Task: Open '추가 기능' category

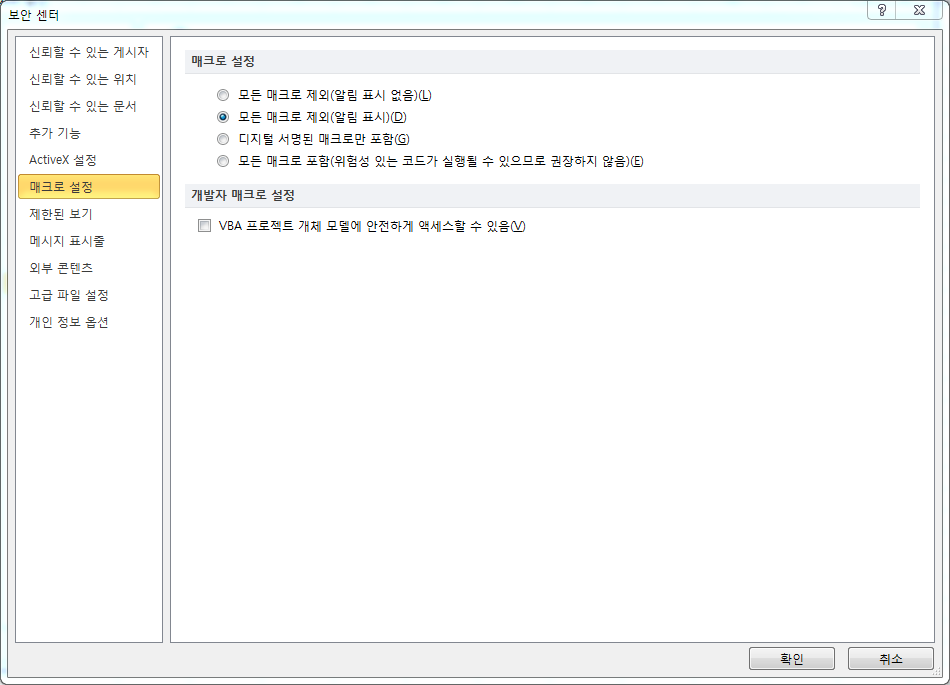Action: point(89,133)
